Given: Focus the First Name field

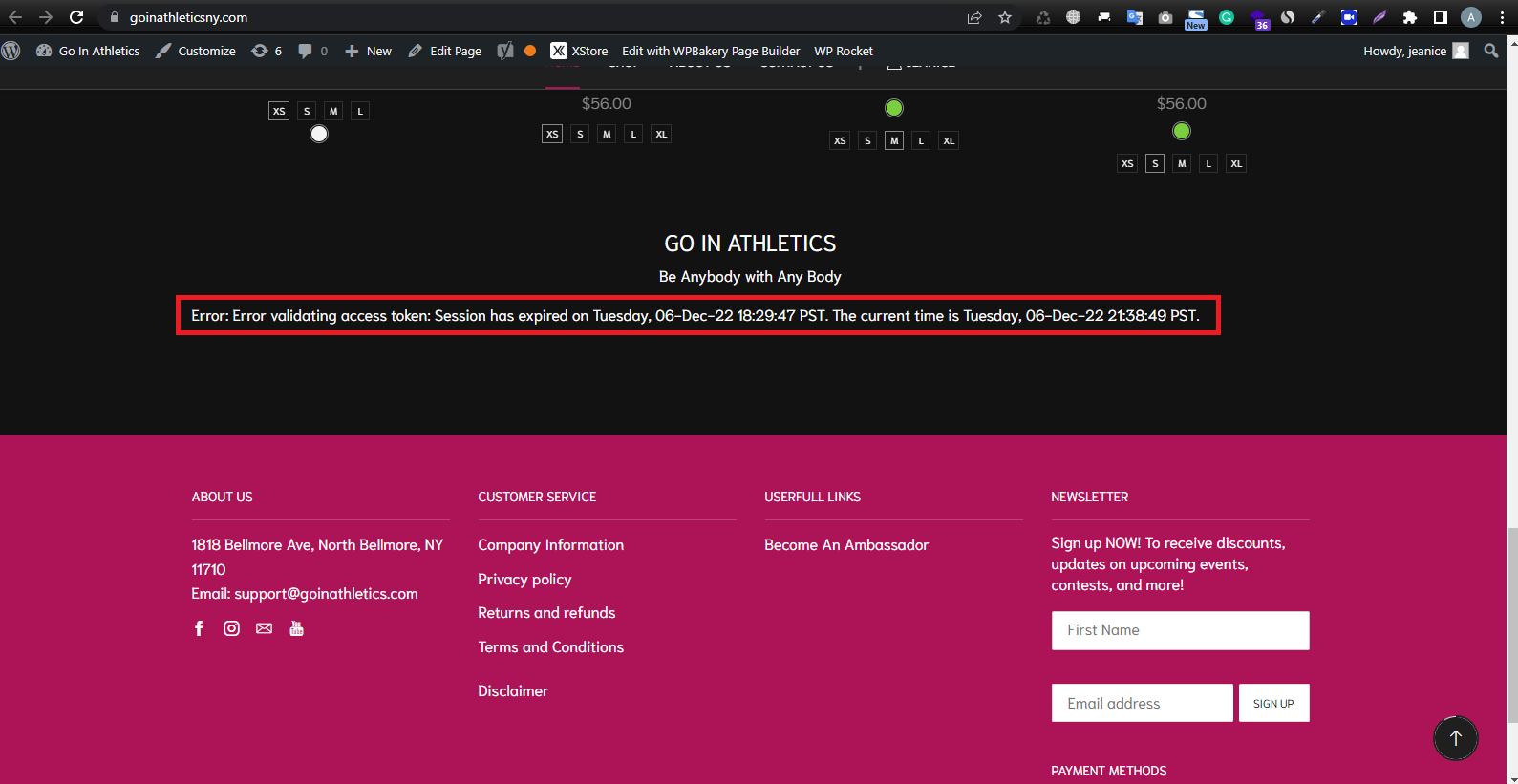Looking at the screenshot, I should coord(1180,630).
